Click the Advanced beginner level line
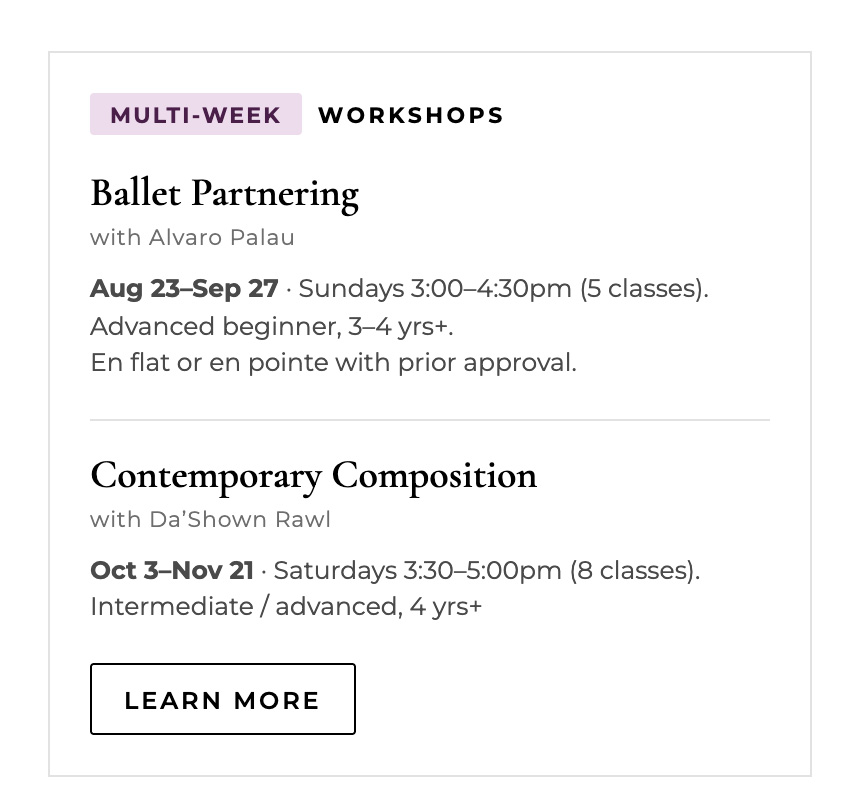 pos(272,327)
